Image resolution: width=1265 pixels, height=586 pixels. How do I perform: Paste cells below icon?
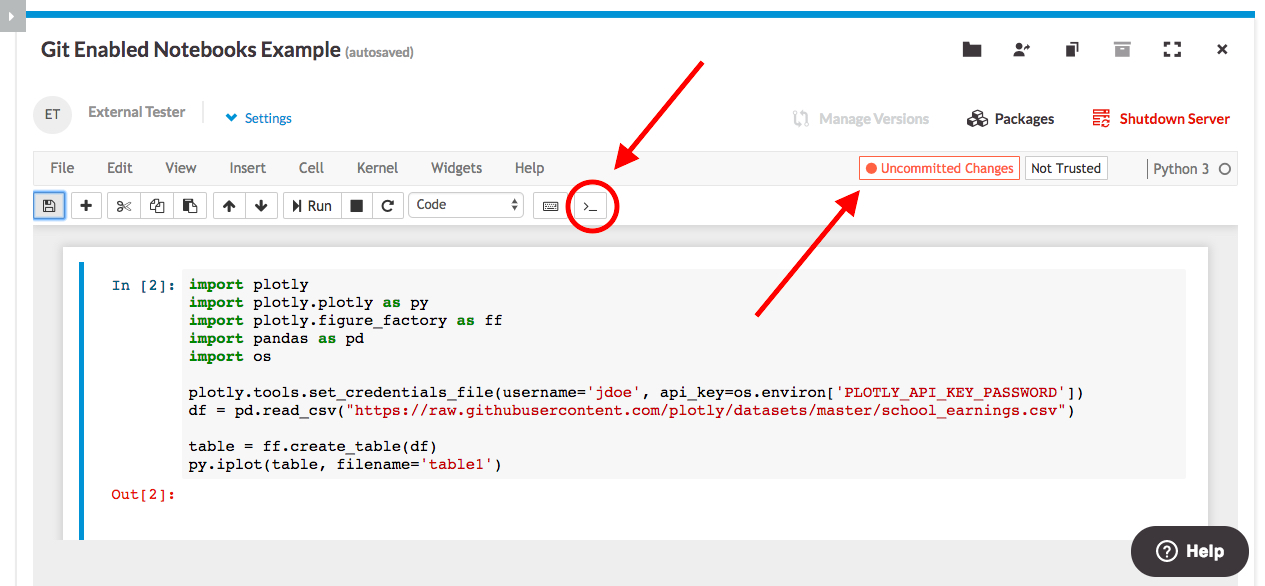pos(189,206)
